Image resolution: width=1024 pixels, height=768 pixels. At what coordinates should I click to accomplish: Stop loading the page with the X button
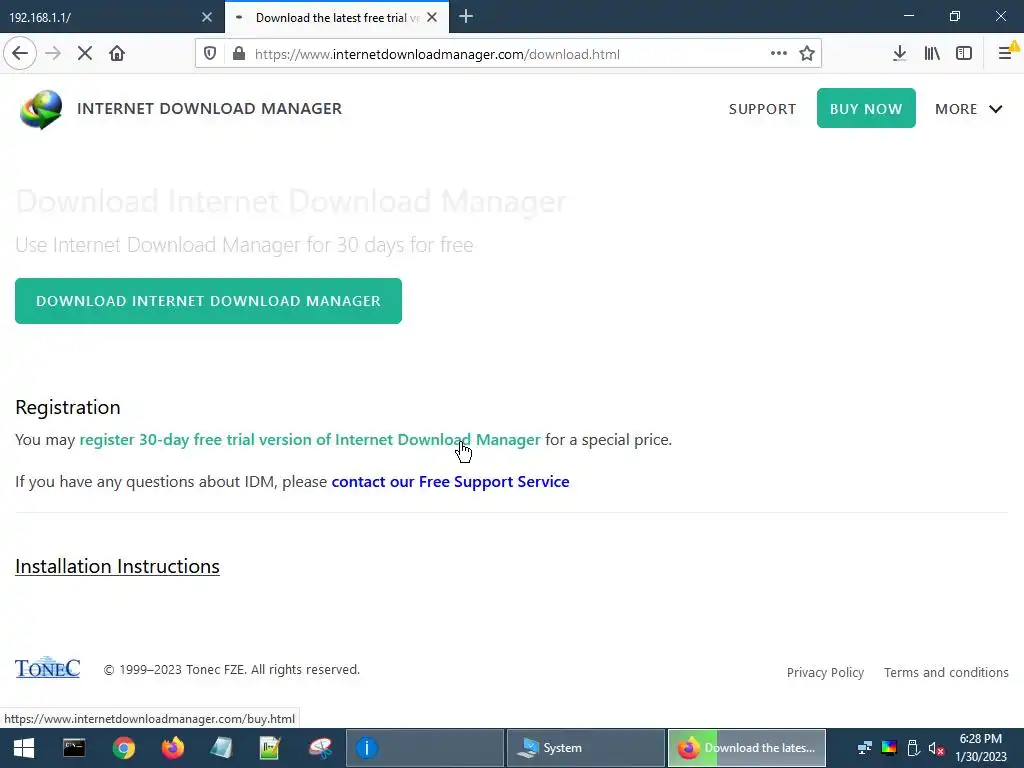point(85,54)
